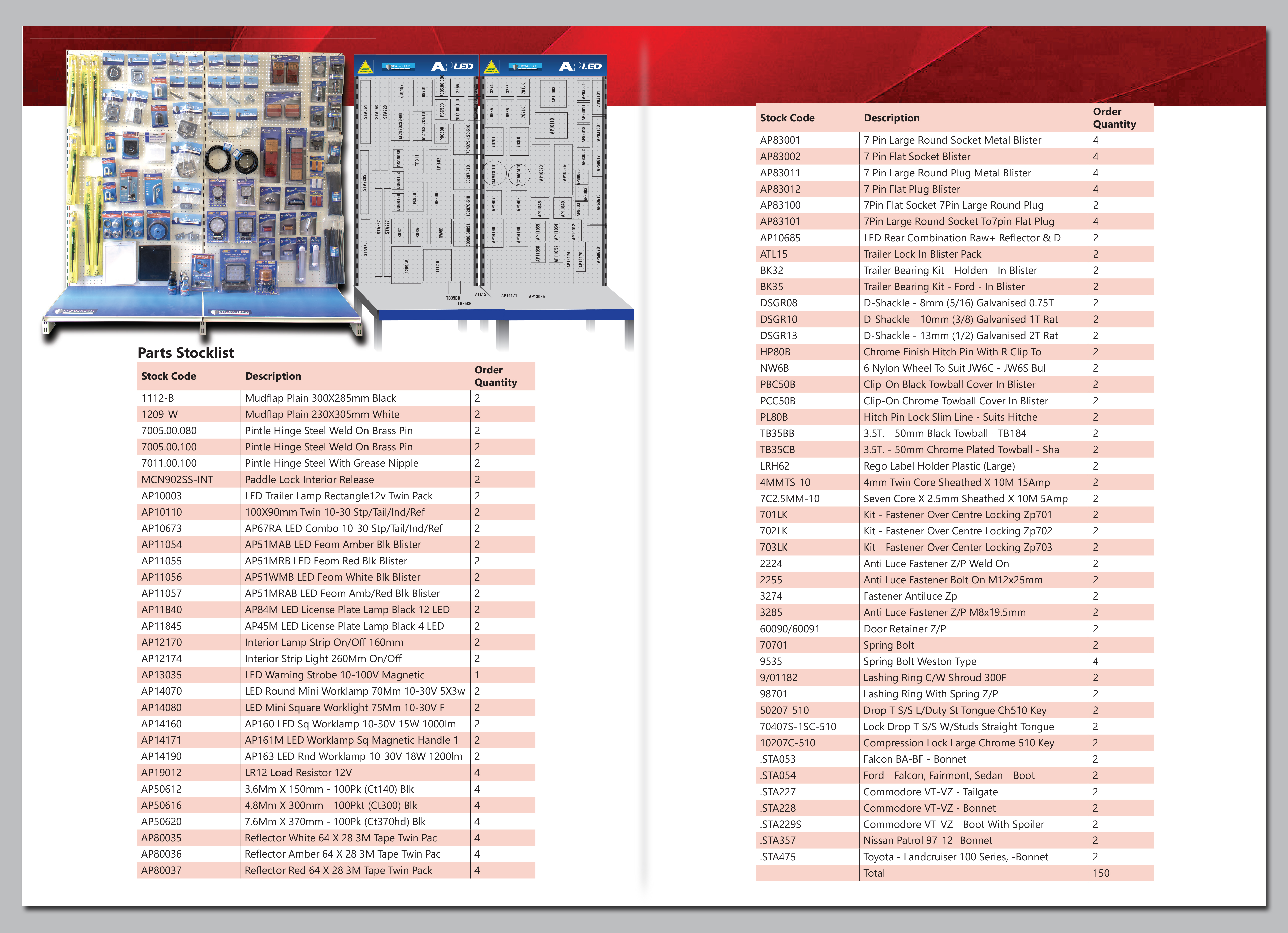1288x933 pixels.
Task: Click the Parts Stocklist heading
Action: [186, 353]
